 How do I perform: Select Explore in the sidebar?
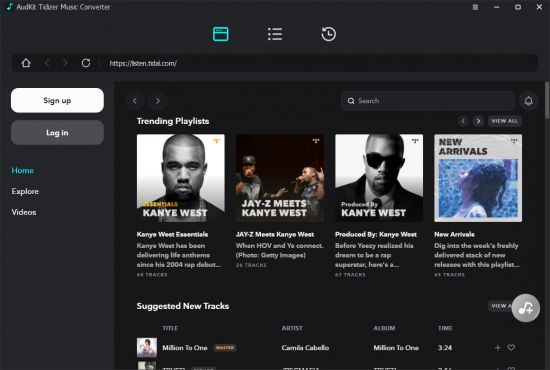(x=25, y=191)
